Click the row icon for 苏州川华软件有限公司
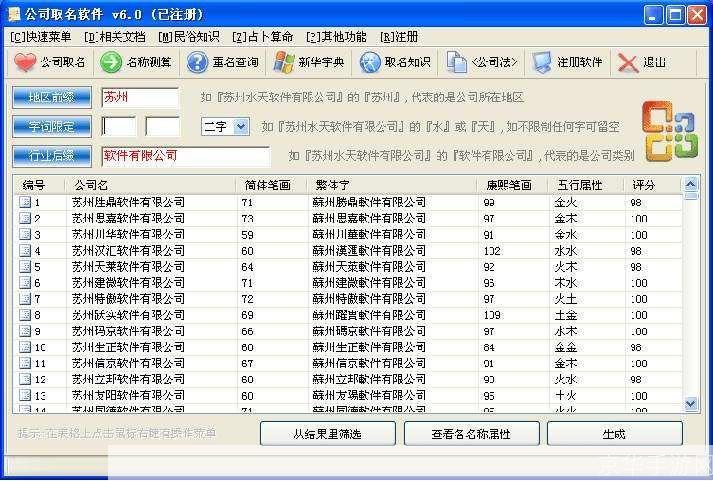The height and width of the screenshot is (481, 713). (x=25, y=234)
